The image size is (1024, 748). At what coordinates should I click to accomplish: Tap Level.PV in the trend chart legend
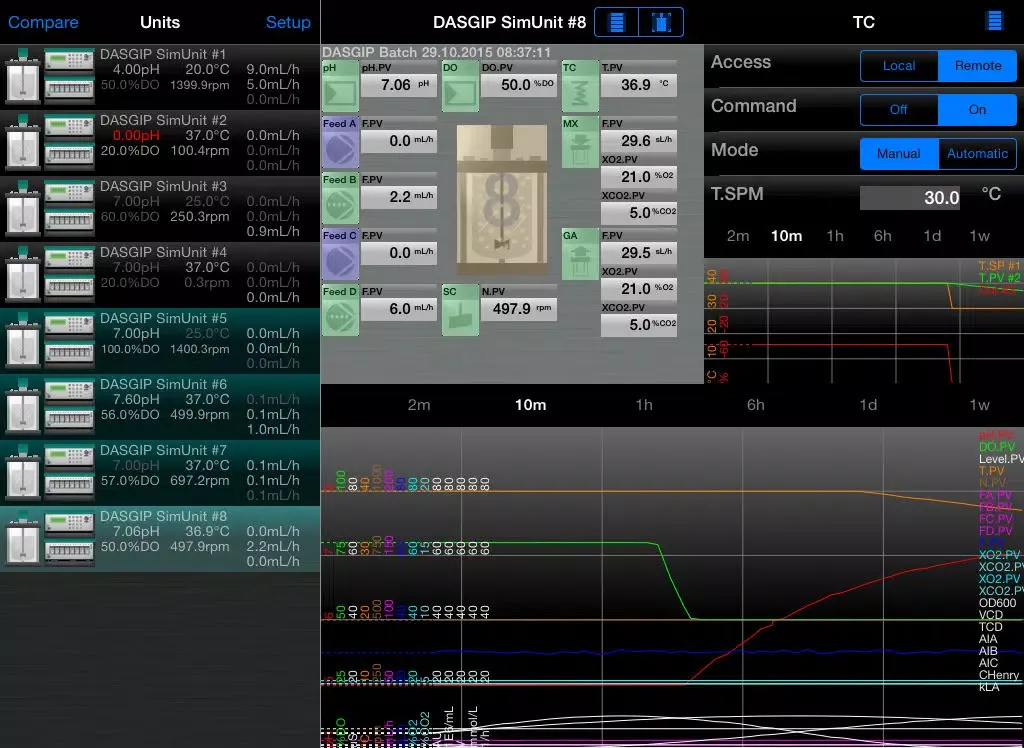1001,459
